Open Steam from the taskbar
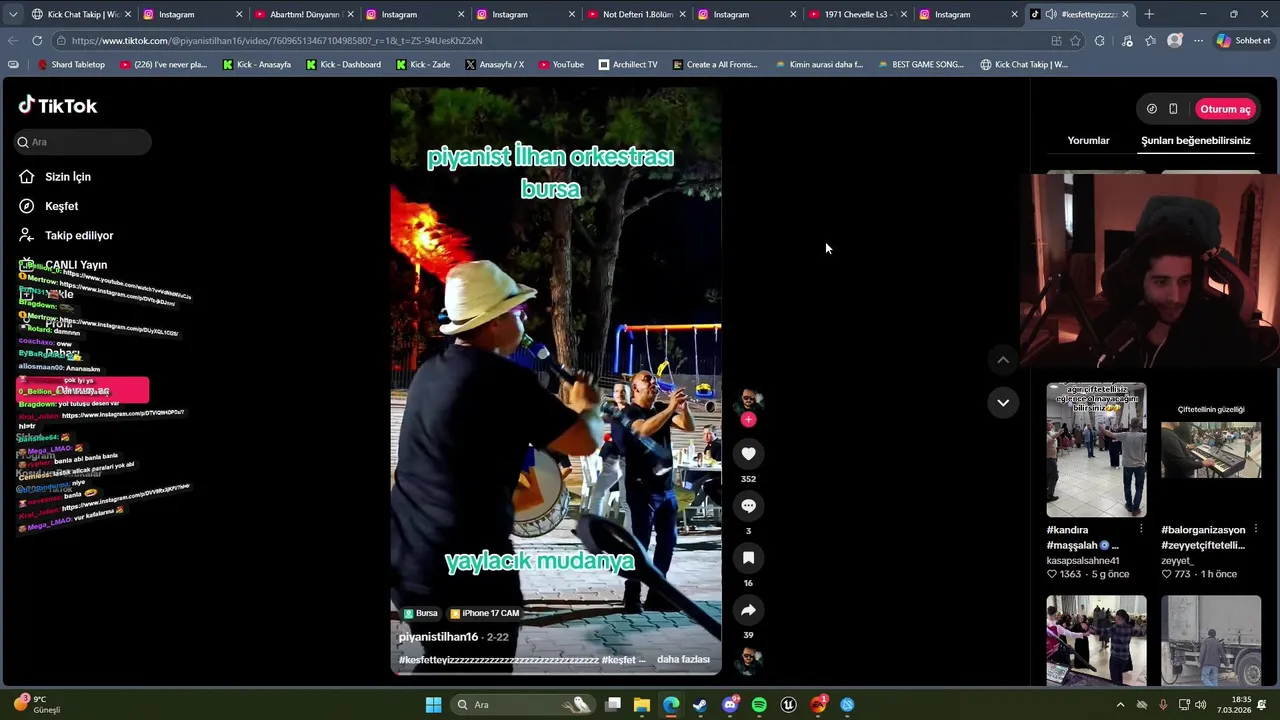 (x=700, y=705)
